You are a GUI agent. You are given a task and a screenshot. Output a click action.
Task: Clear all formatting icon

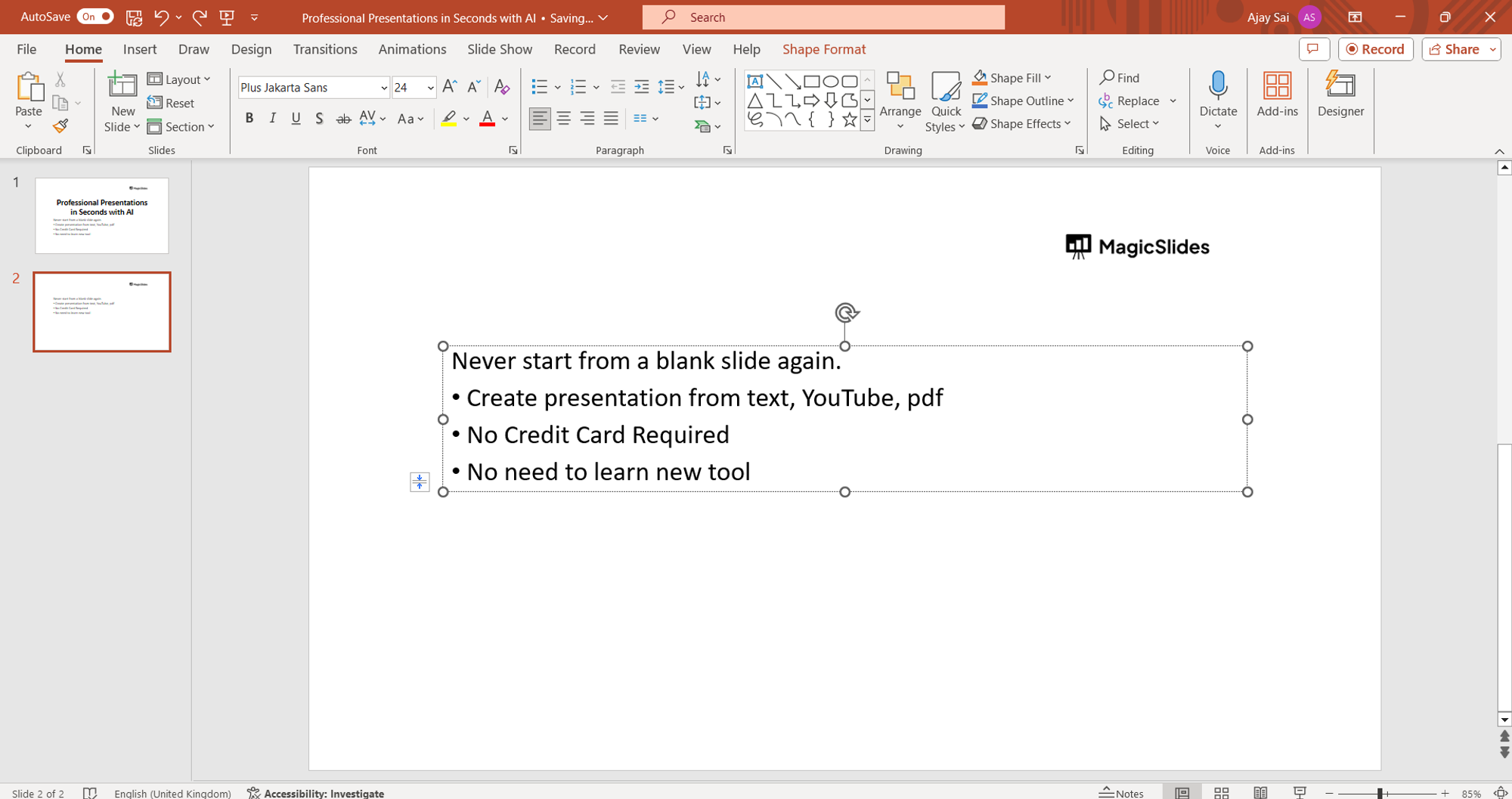pos(501,87)
